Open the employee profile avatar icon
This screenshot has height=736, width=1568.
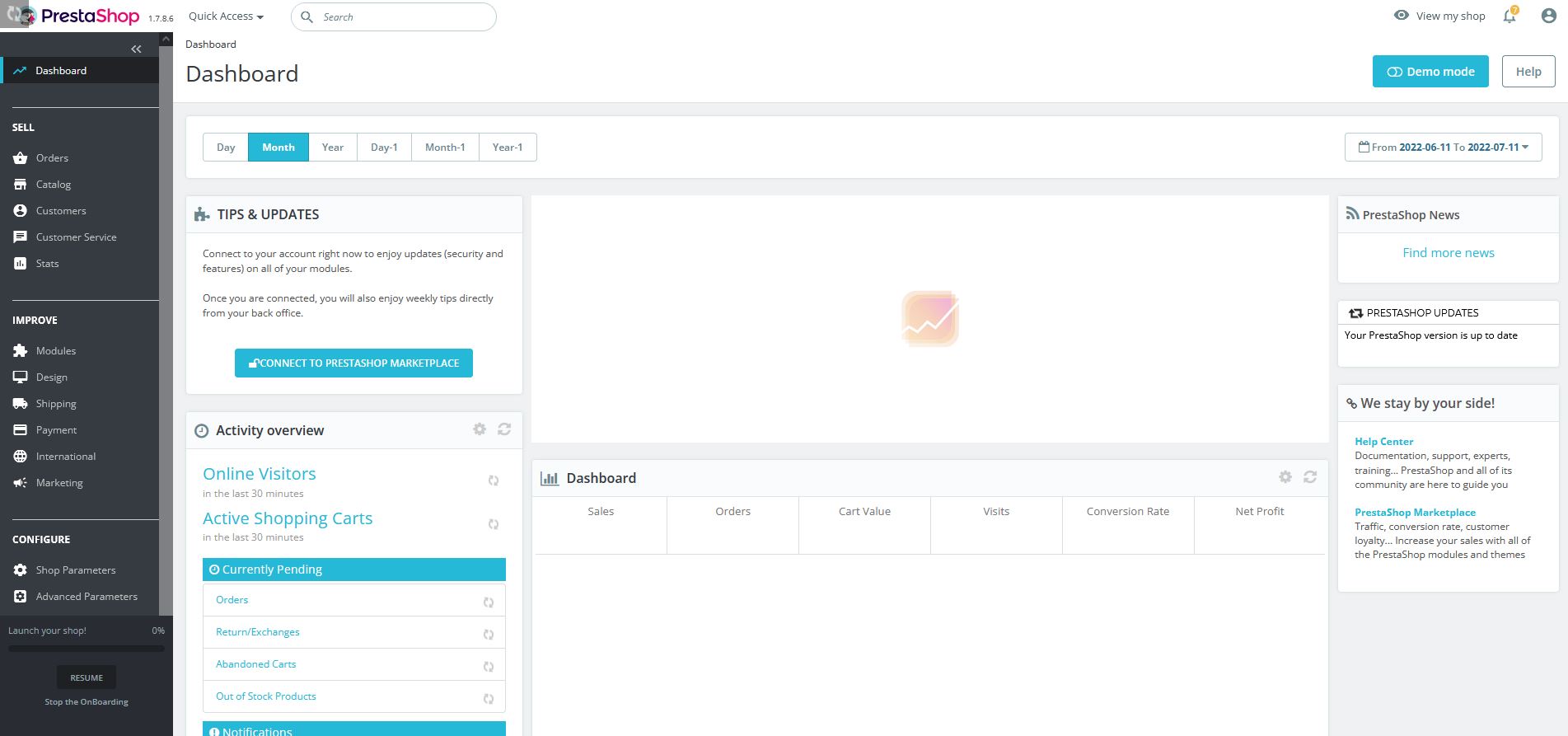(x=1548, y=16)
